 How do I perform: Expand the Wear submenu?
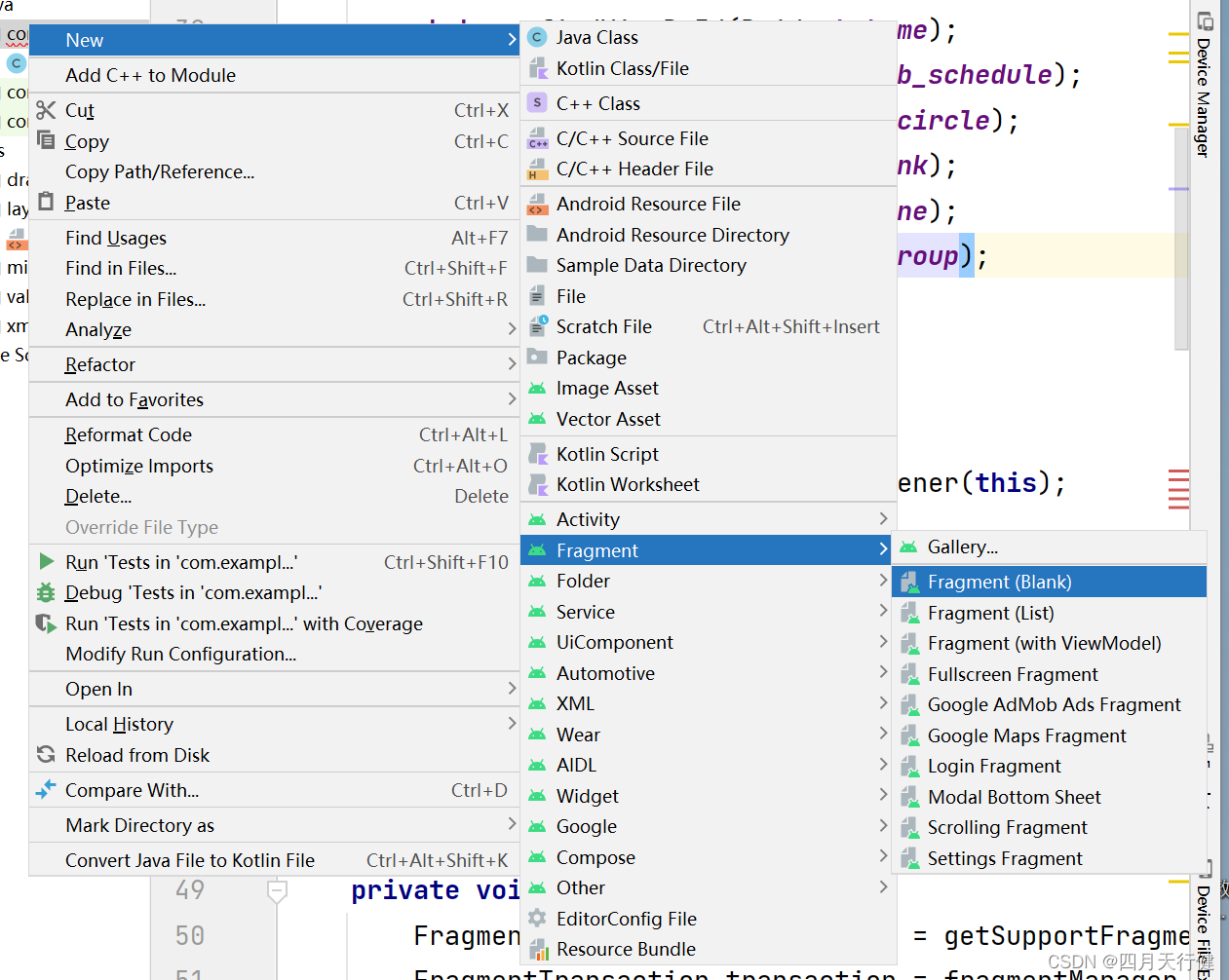click(708, 735)
